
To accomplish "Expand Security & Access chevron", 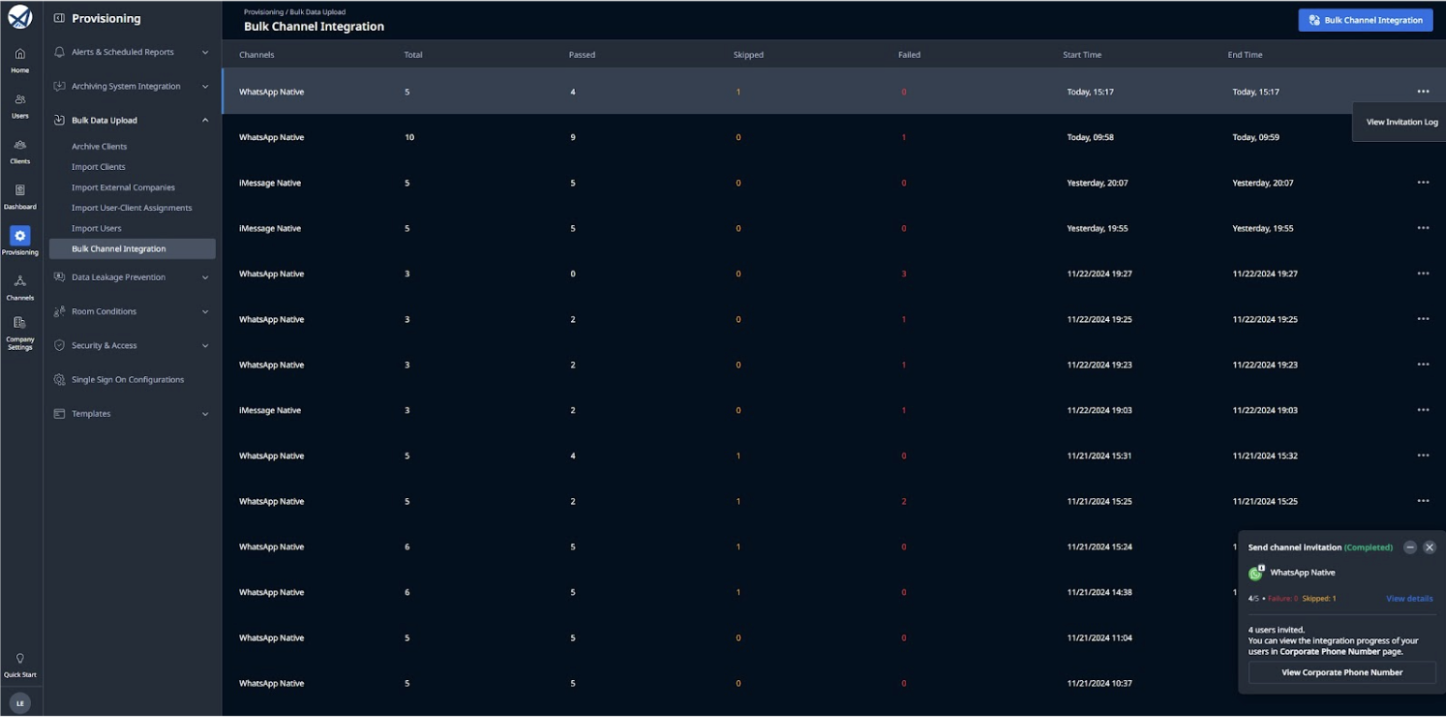I will (205, 345).
